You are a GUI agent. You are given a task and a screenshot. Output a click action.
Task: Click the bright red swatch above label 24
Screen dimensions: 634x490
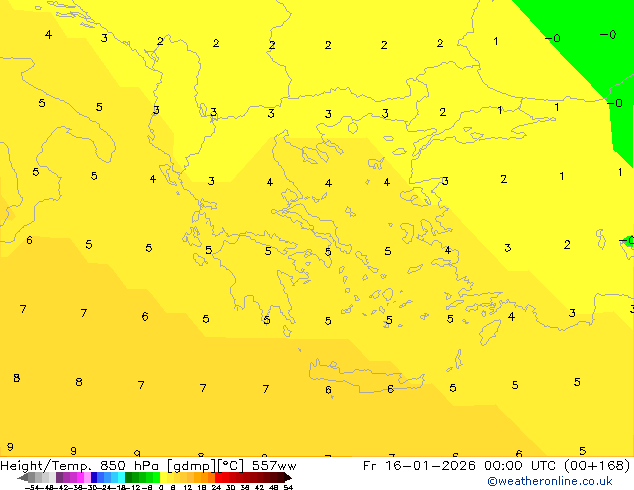[x=218, y=478]
